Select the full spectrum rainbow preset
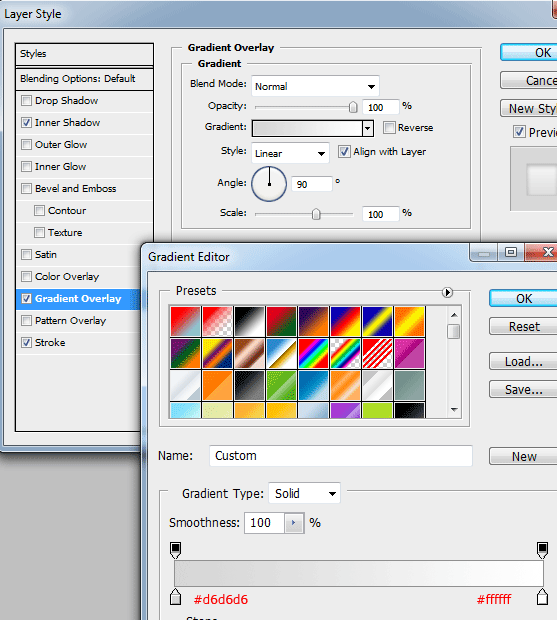 click(313, 353)
